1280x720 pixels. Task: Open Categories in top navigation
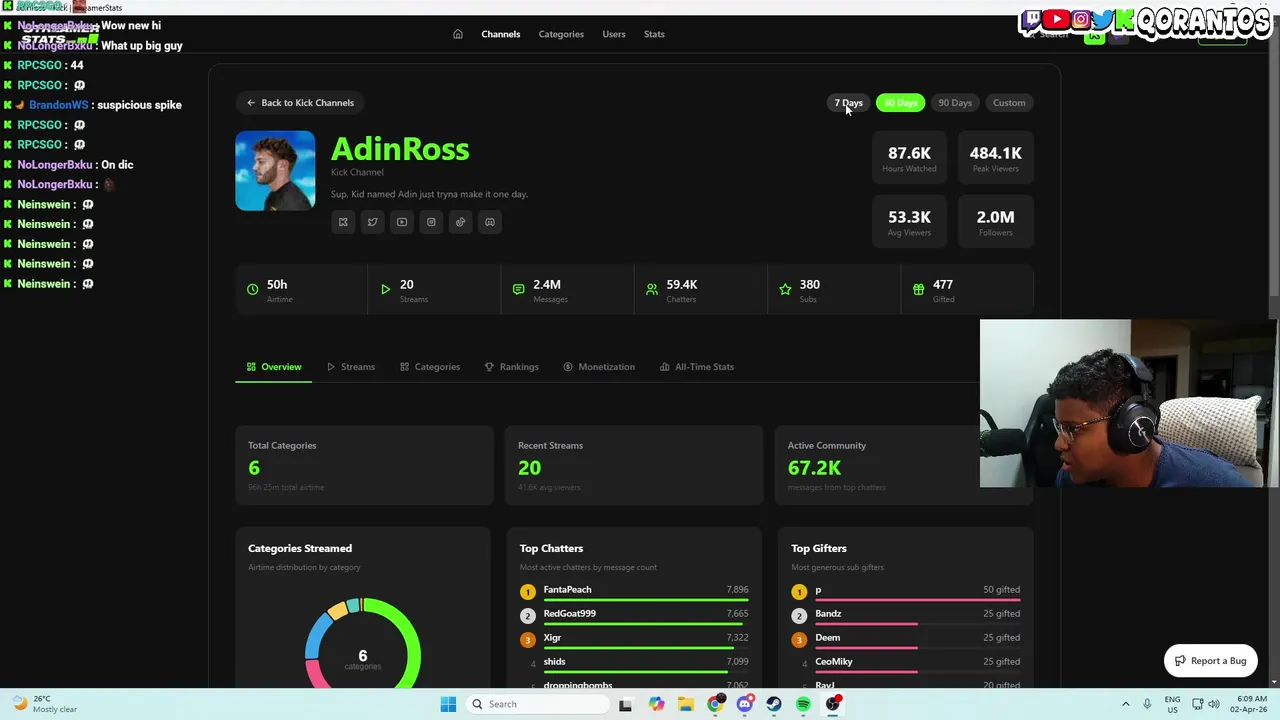pos(561,34)
